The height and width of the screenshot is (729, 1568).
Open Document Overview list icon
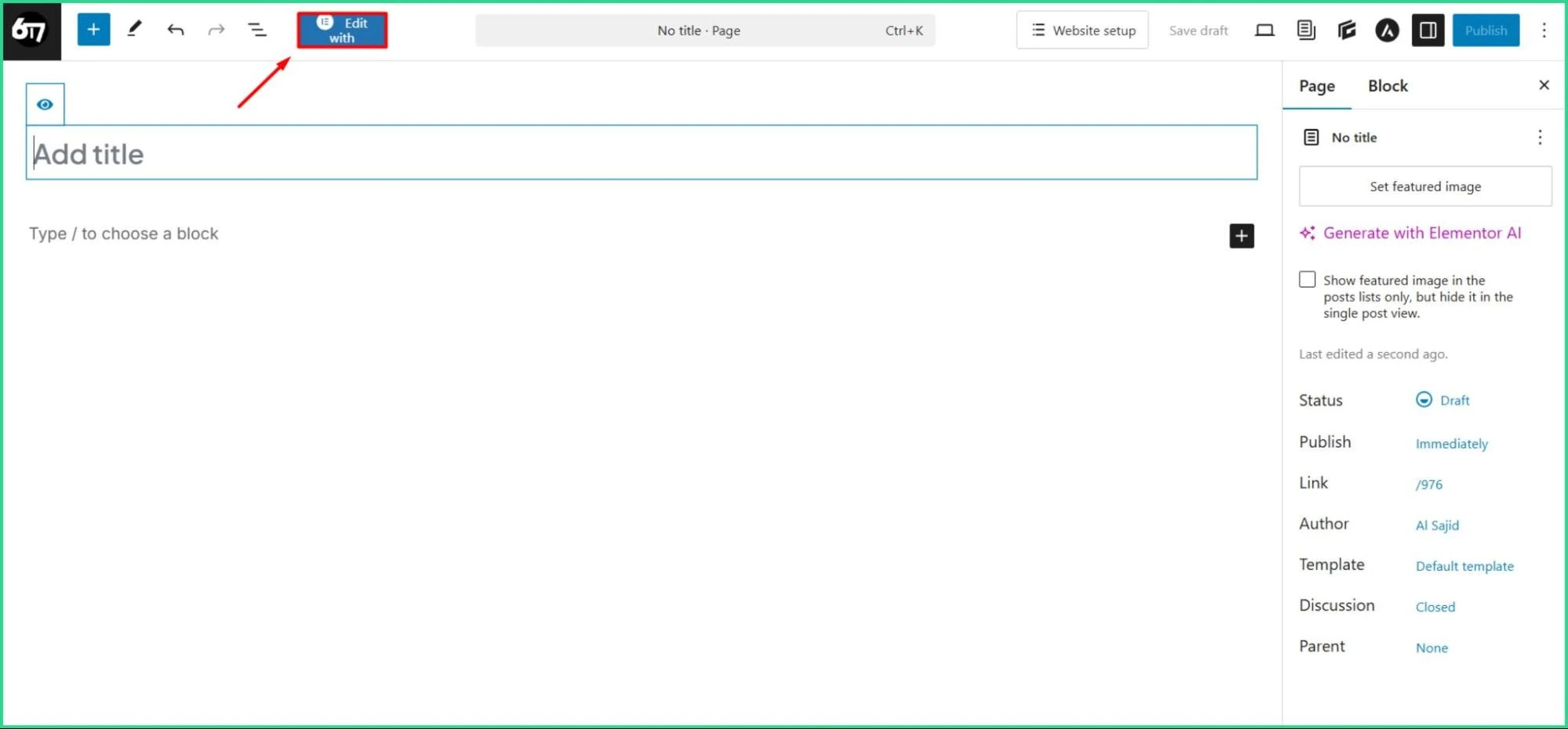[x=257, y=30]
